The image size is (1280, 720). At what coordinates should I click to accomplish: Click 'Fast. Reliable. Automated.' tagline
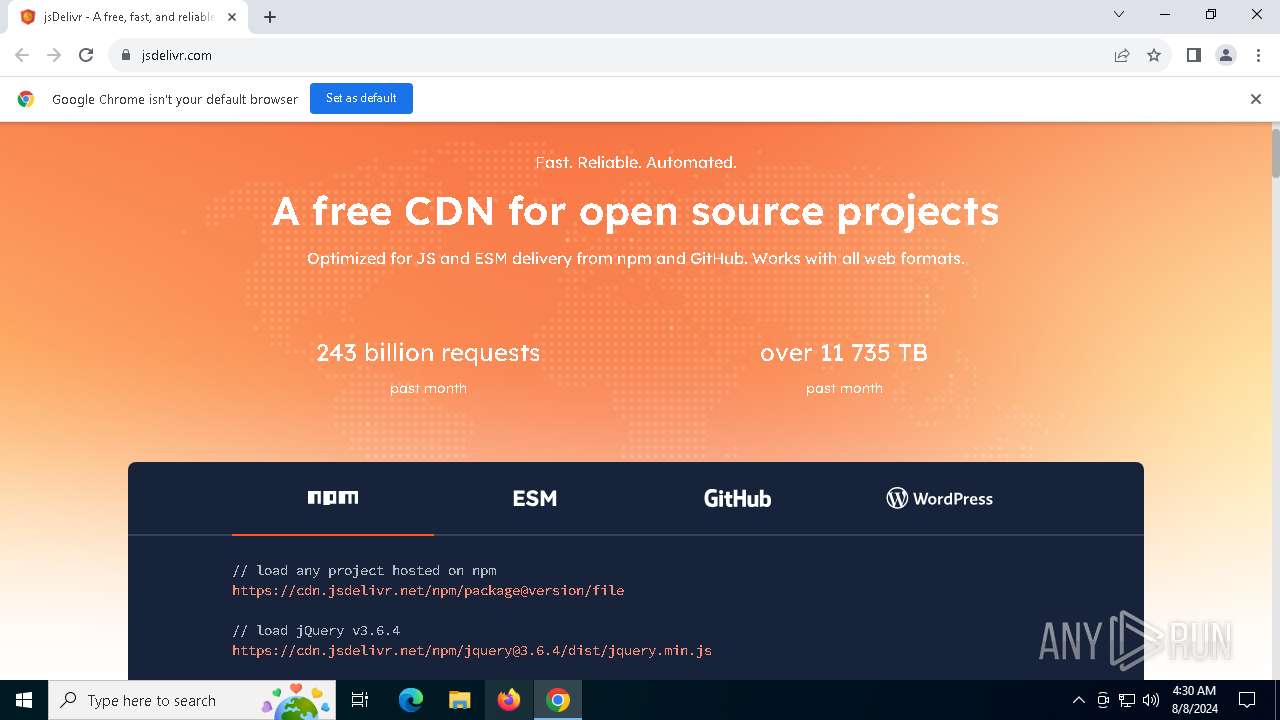click(x=636, y=162)
